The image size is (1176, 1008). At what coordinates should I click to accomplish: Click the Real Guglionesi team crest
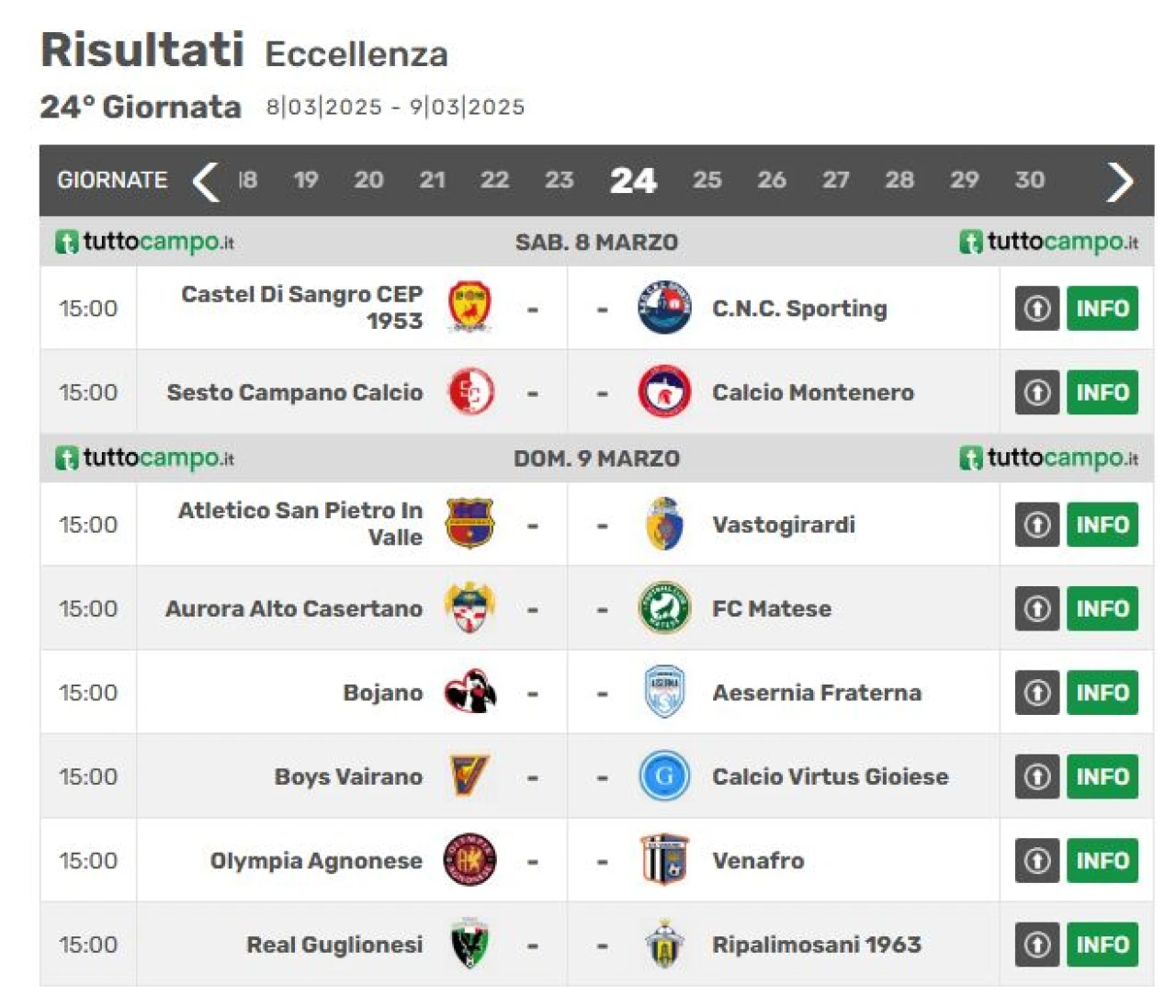[x=470, y=944]
